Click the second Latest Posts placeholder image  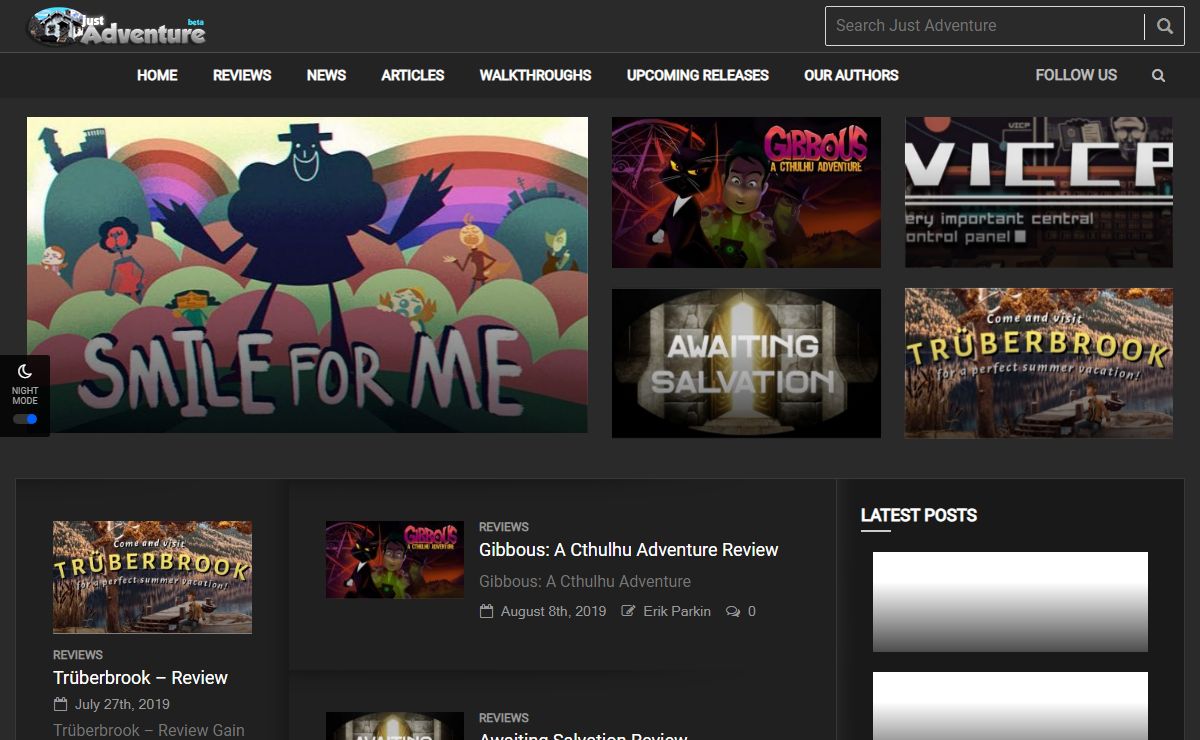[1010, 706]
